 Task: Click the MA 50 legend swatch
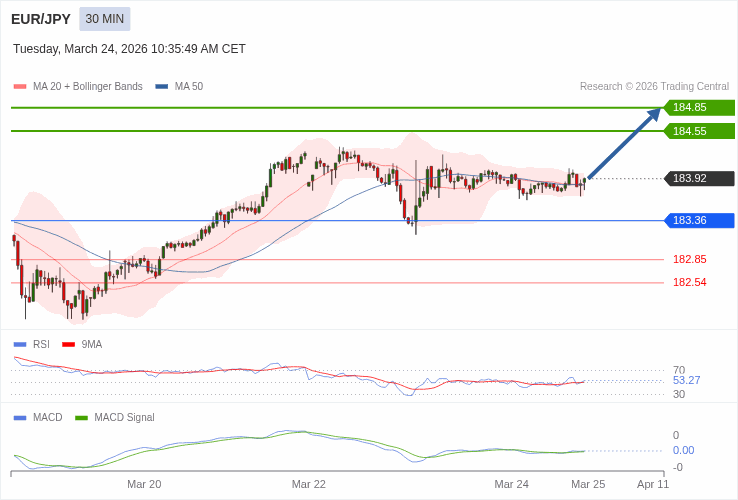(x=162, y=87)
